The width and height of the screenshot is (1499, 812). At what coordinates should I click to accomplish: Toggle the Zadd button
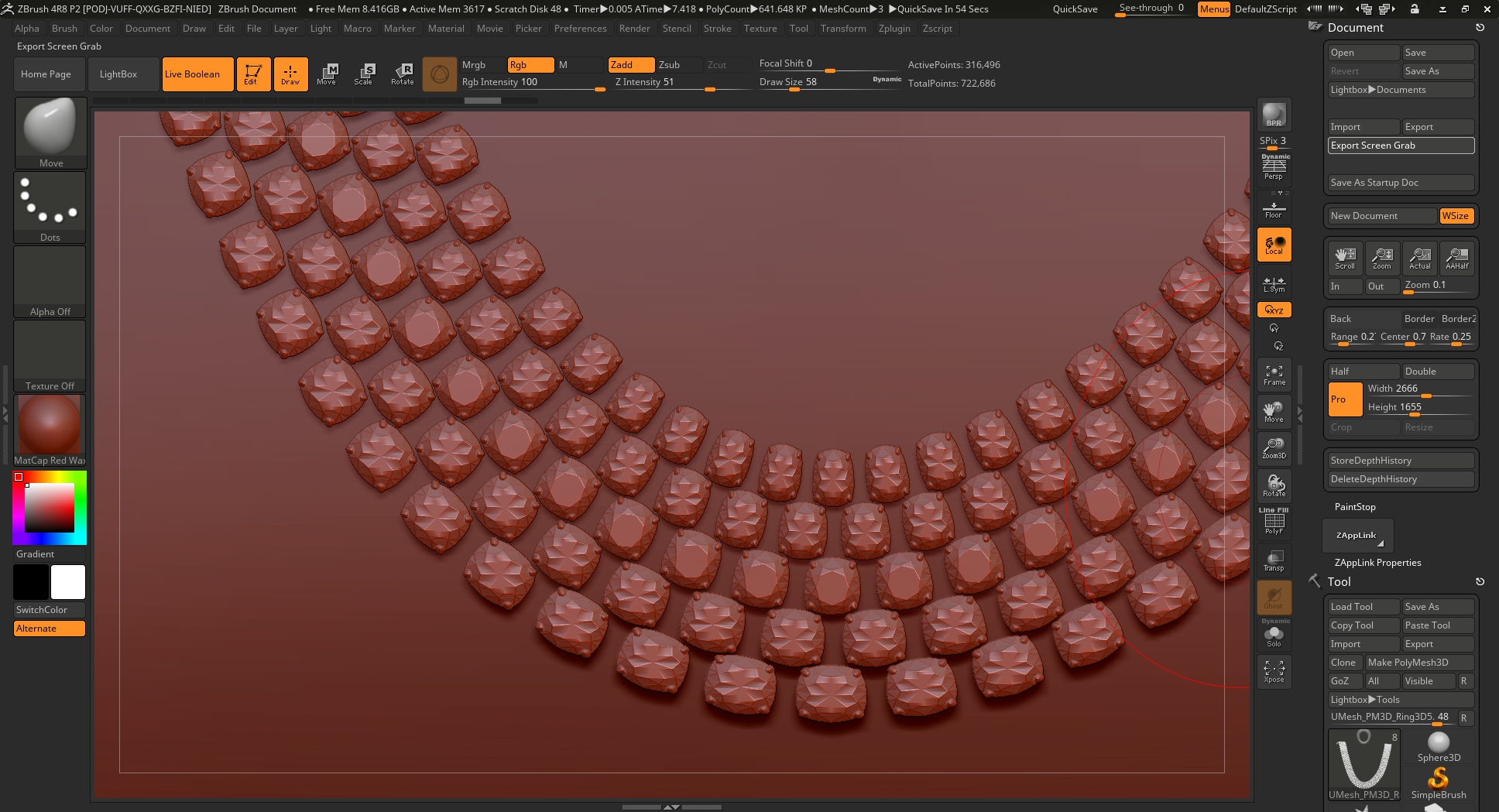click(631, 65)
